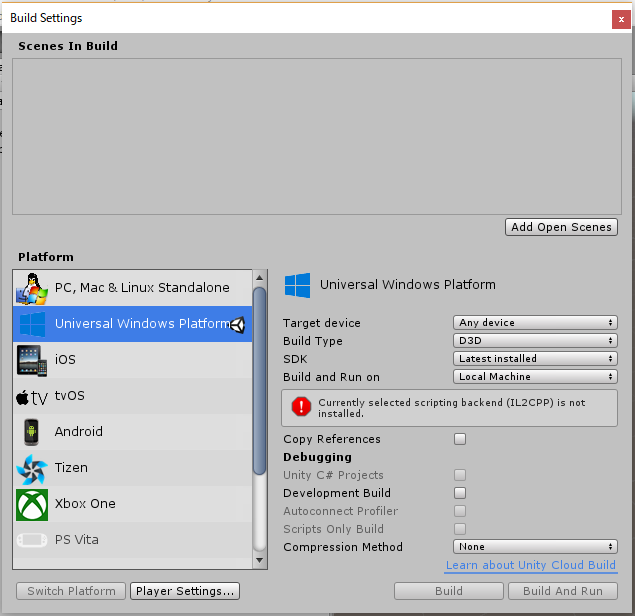Screen dimensions: 635x616
Task: Click the iOS devices icon
Action: tap(32, 360)
